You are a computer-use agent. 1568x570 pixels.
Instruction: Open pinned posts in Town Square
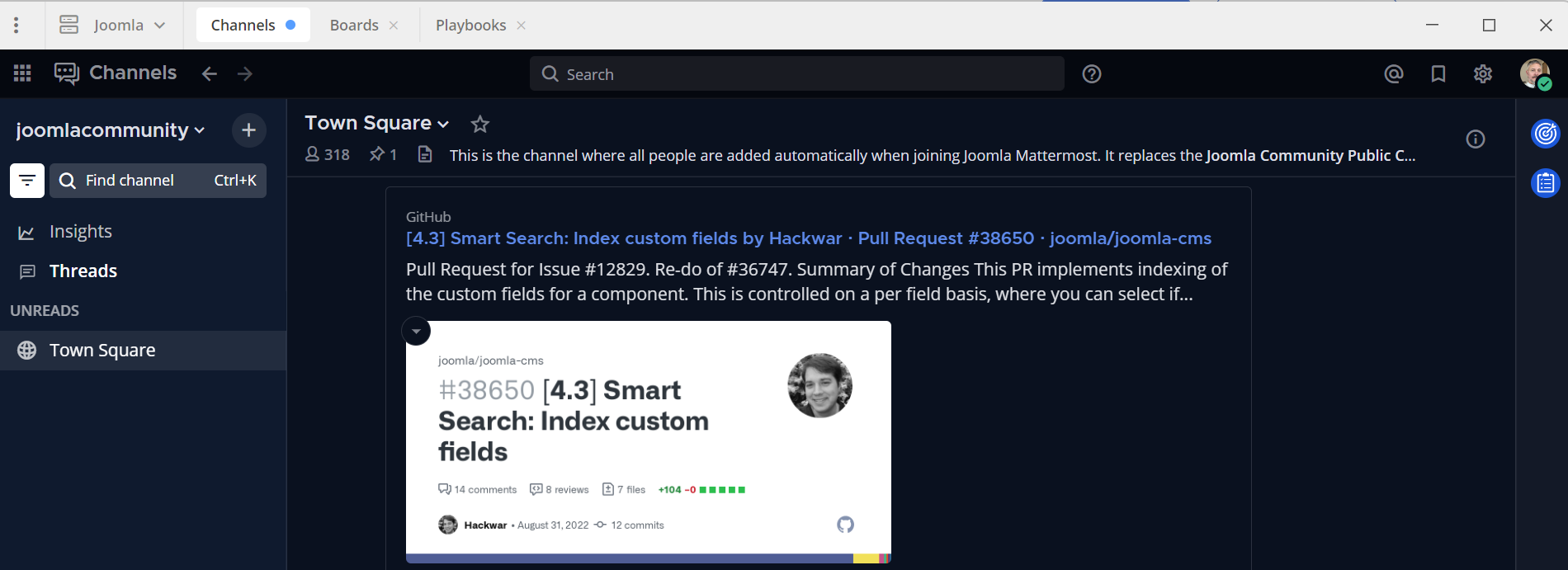pos(383,154)
